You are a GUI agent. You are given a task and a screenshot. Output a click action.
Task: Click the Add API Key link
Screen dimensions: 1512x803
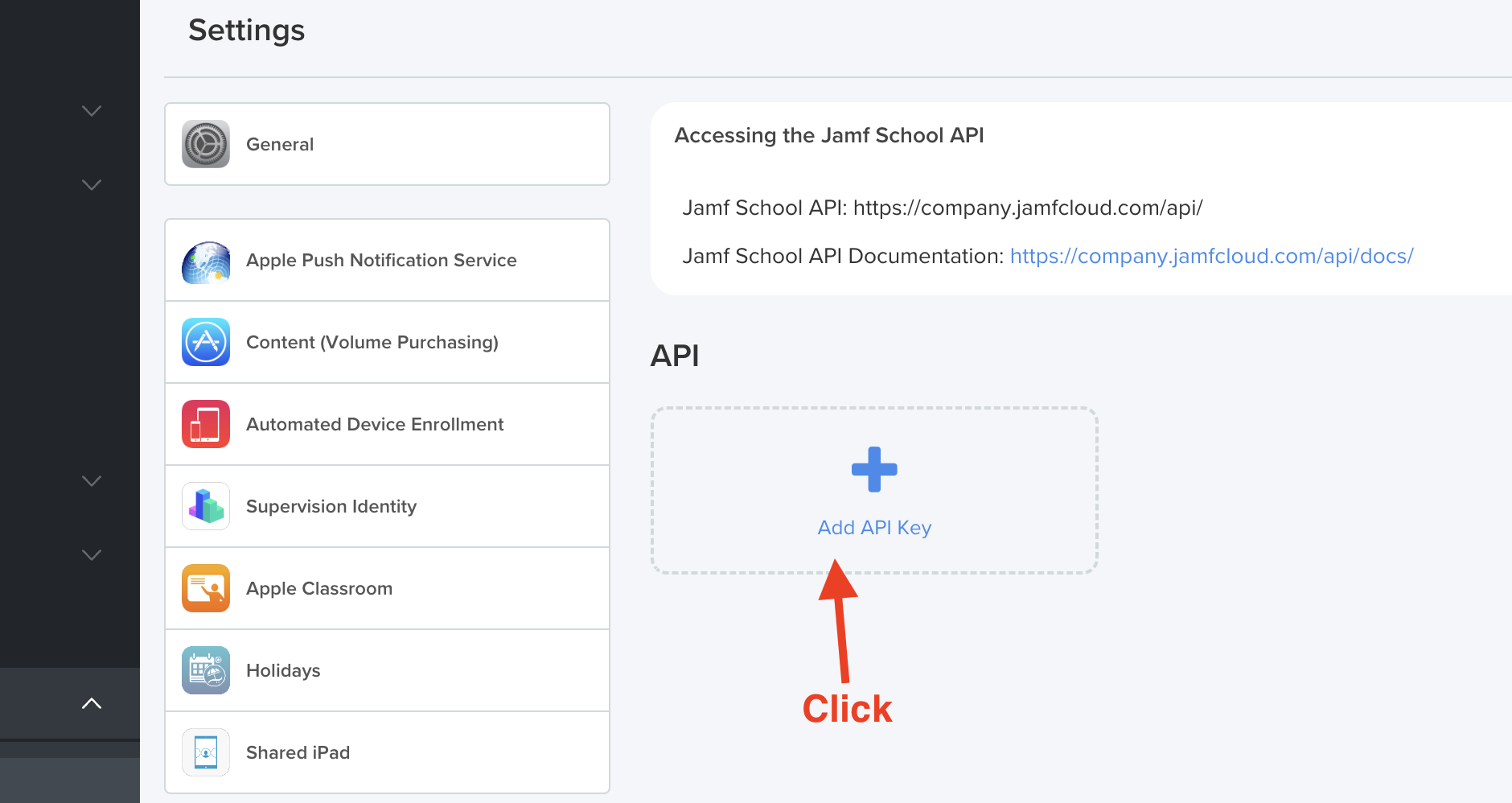pyautogui.click(x=874, y=528)
